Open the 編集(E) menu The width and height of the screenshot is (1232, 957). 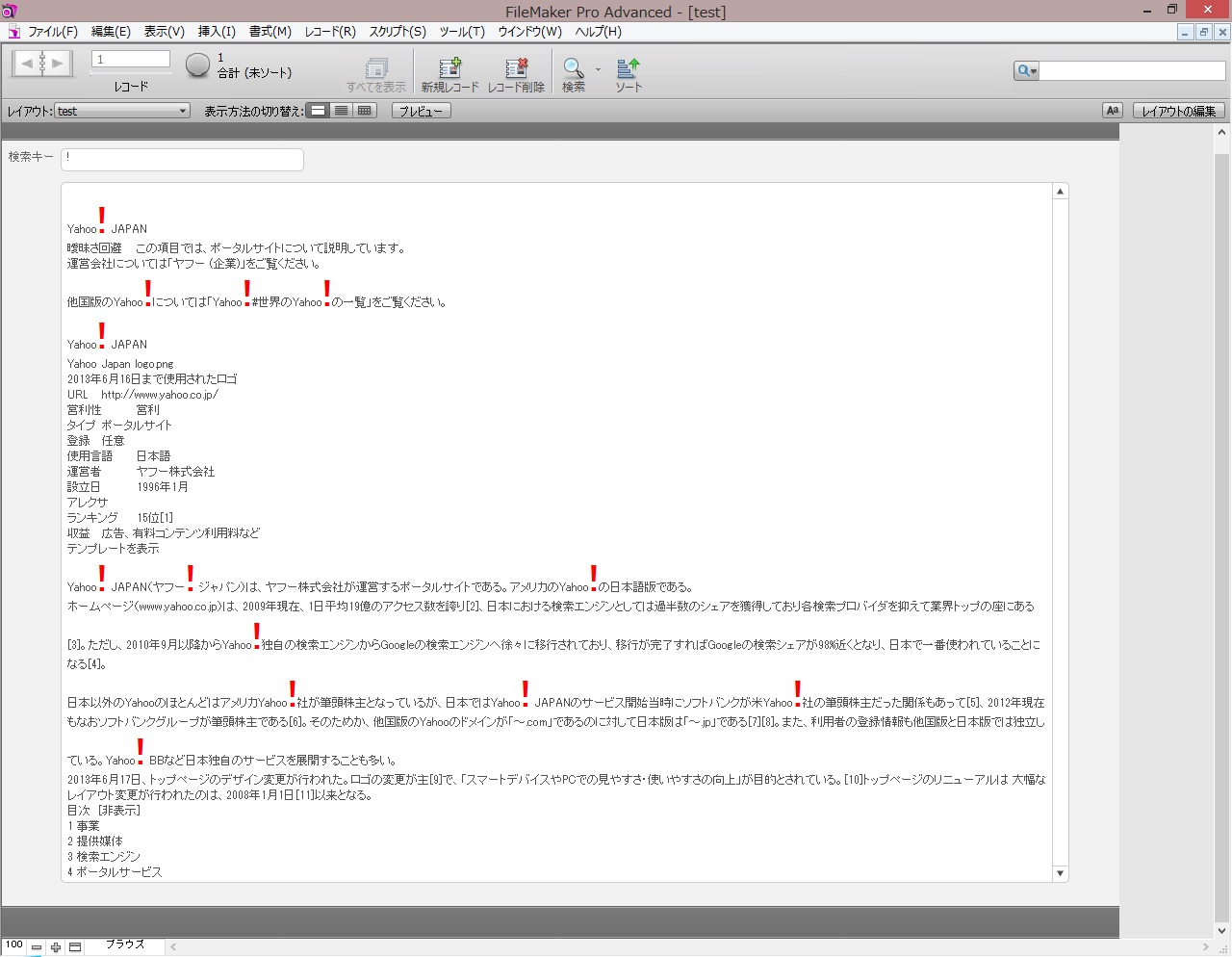pyautogui.click(x=111, y=32)
